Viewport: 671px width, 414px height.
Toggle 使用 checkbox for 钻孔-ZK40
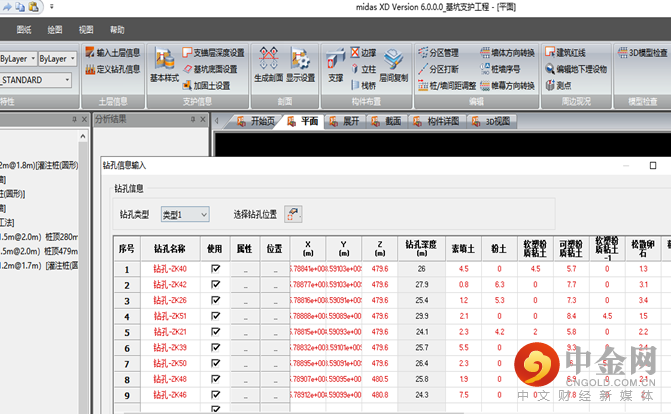[216, 269]
